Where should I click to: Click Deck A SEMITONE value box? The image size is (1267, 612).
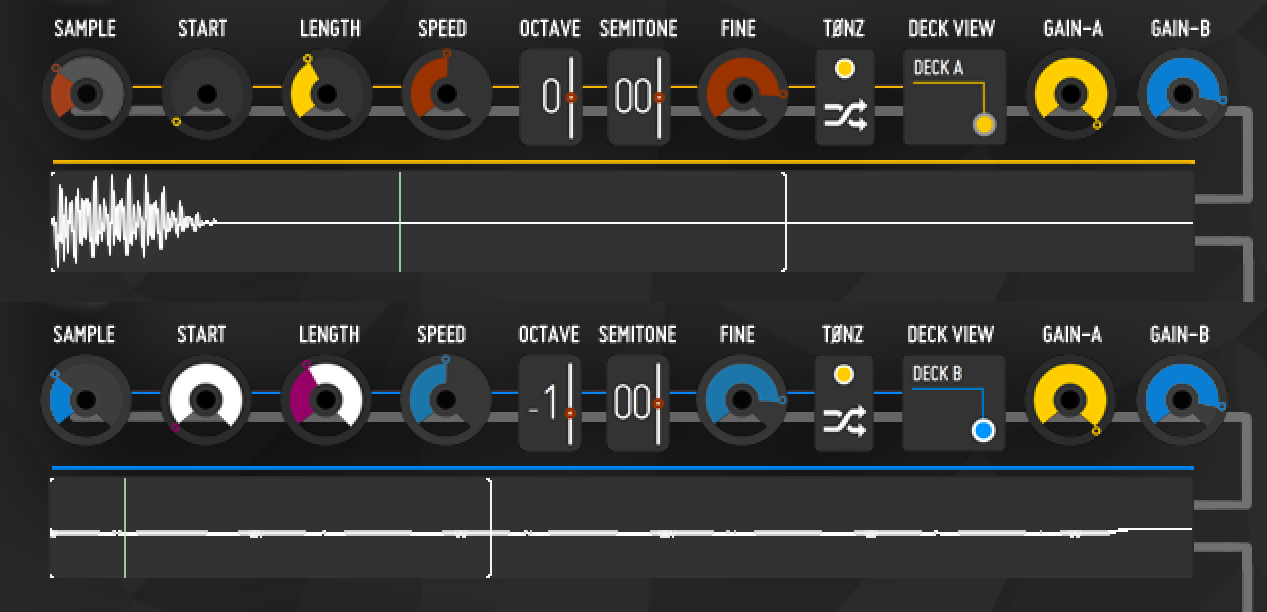click(x=638, y=97)
